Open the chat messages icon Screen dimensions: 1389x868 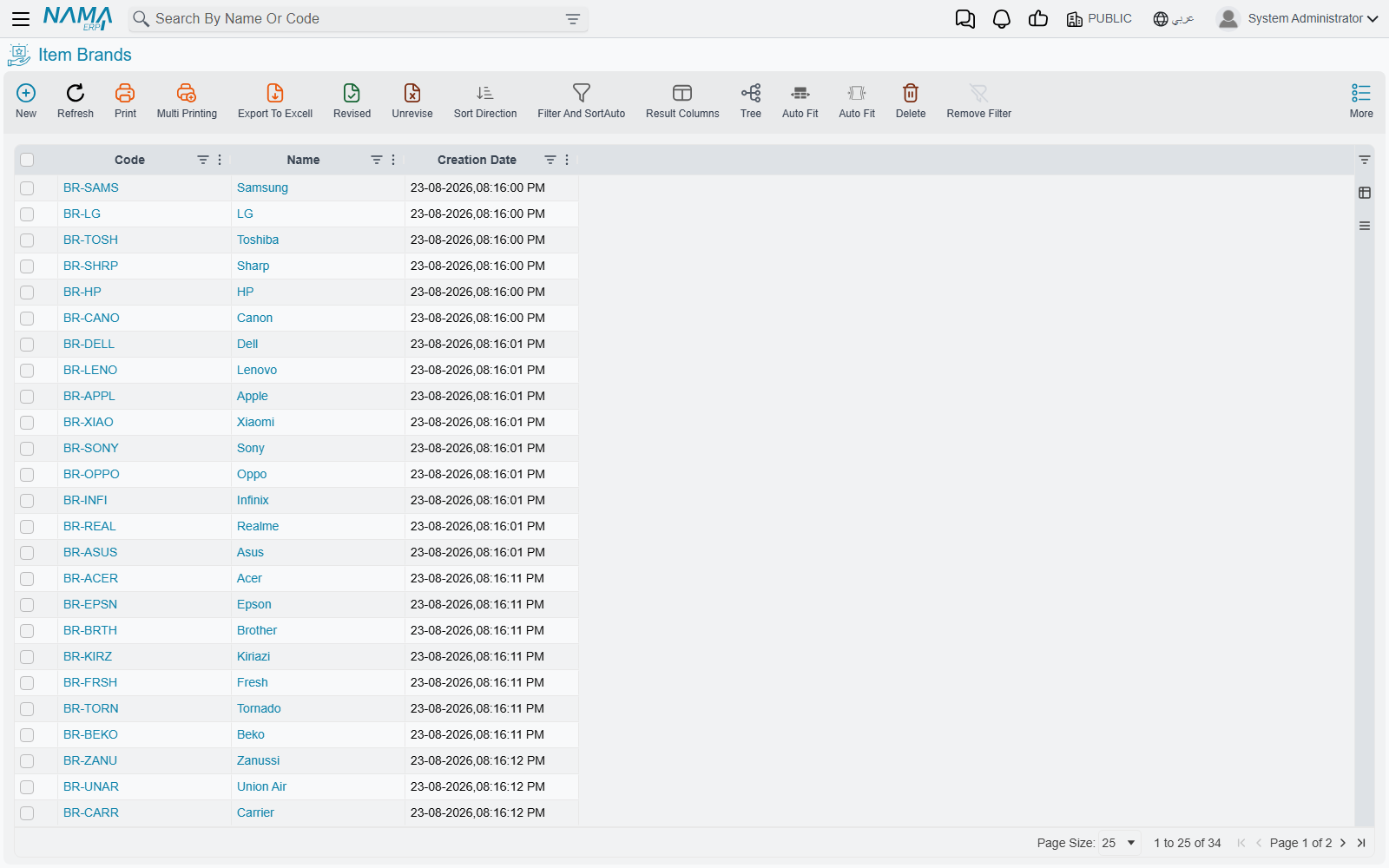pyautogui.click(x=965, y=19)
